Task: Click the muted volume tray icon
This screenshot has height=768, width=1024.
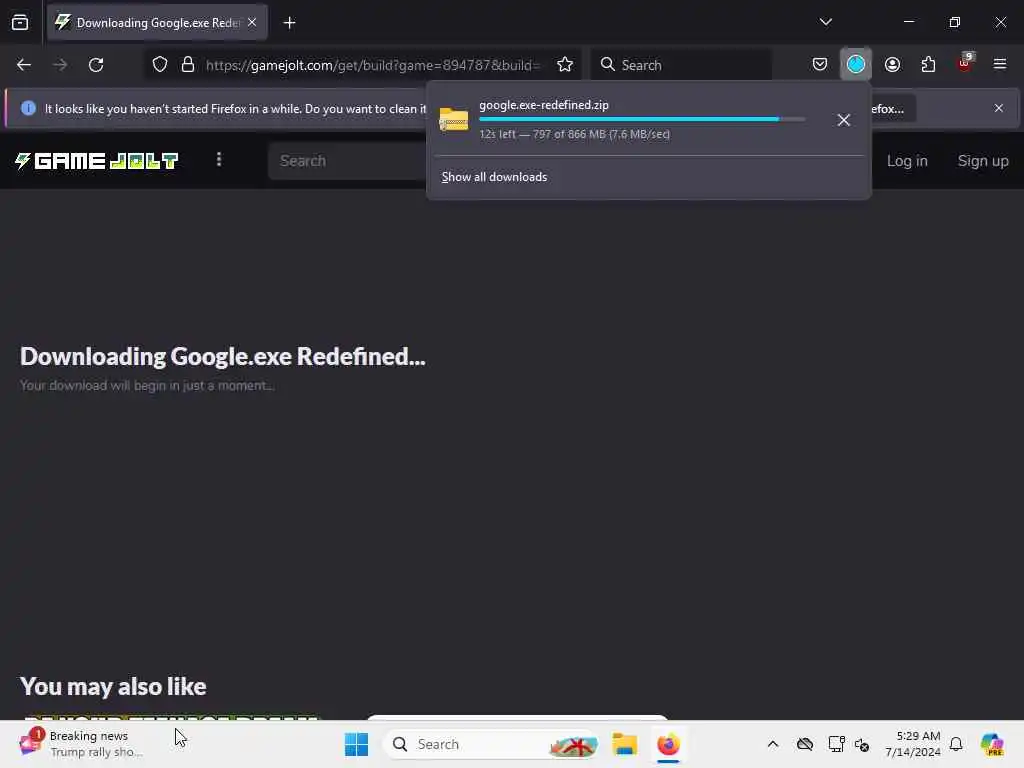Action: click(862, 744)
